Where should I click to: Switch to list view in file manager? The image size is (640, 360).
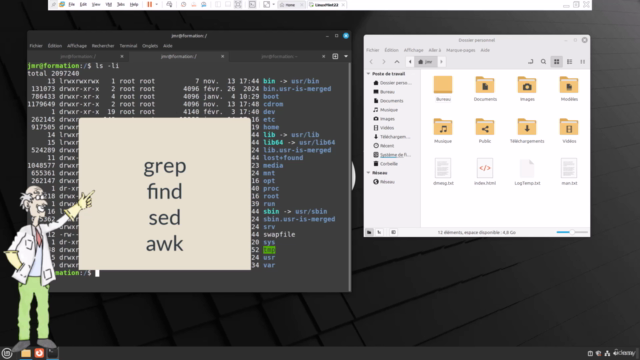[569, 62]
